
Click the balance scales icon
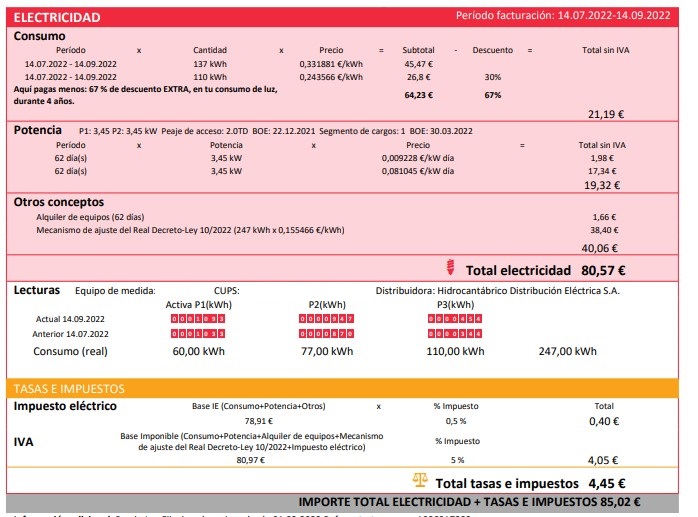pos(420,480)
